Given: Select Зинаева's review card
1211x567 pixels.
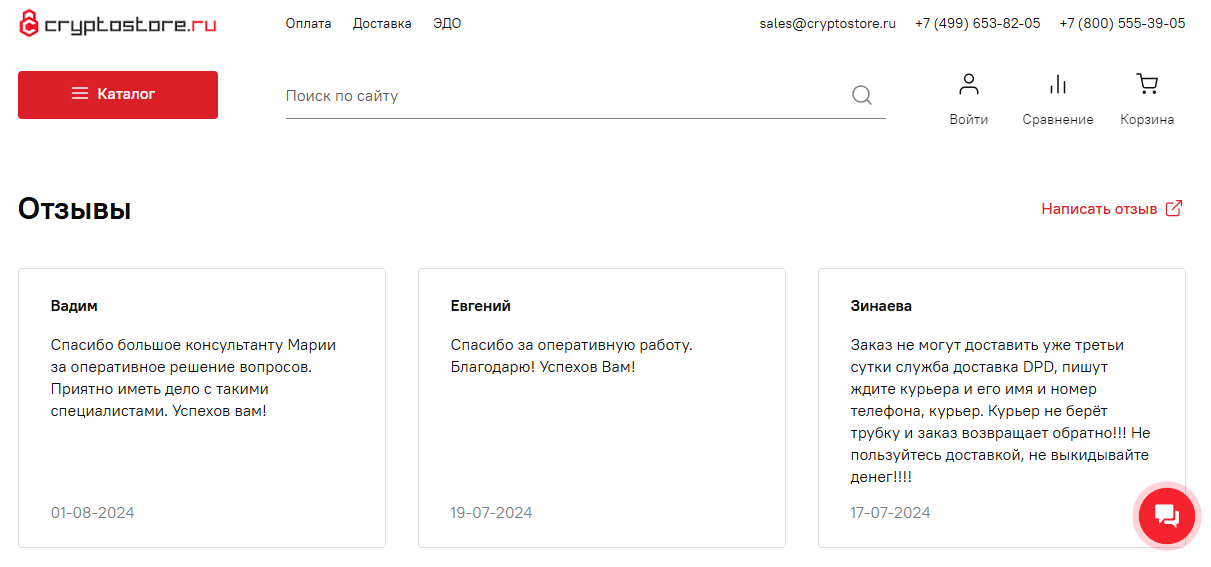Looking at the screenshot, I should point(1002,408).
